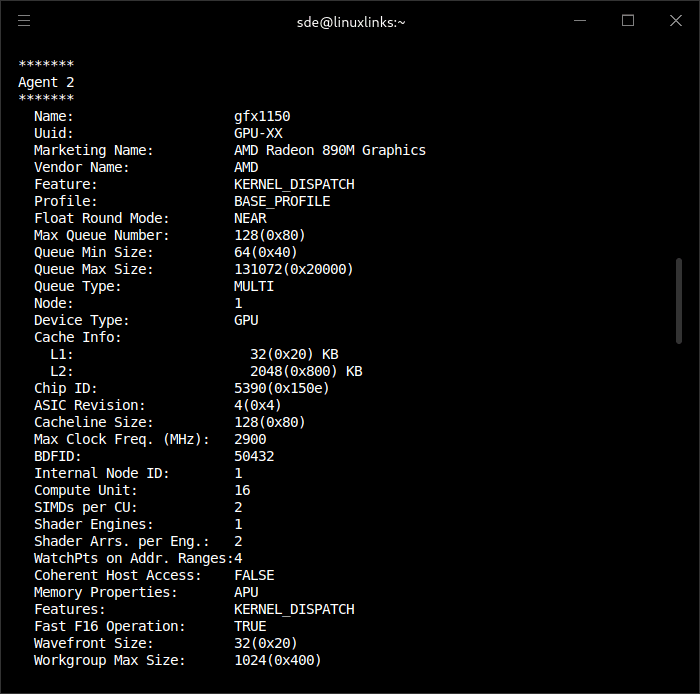Screen dimensions: 700x694
Task: Click the window title sde@linuxlinks:~
Action: tap(351, 22)
